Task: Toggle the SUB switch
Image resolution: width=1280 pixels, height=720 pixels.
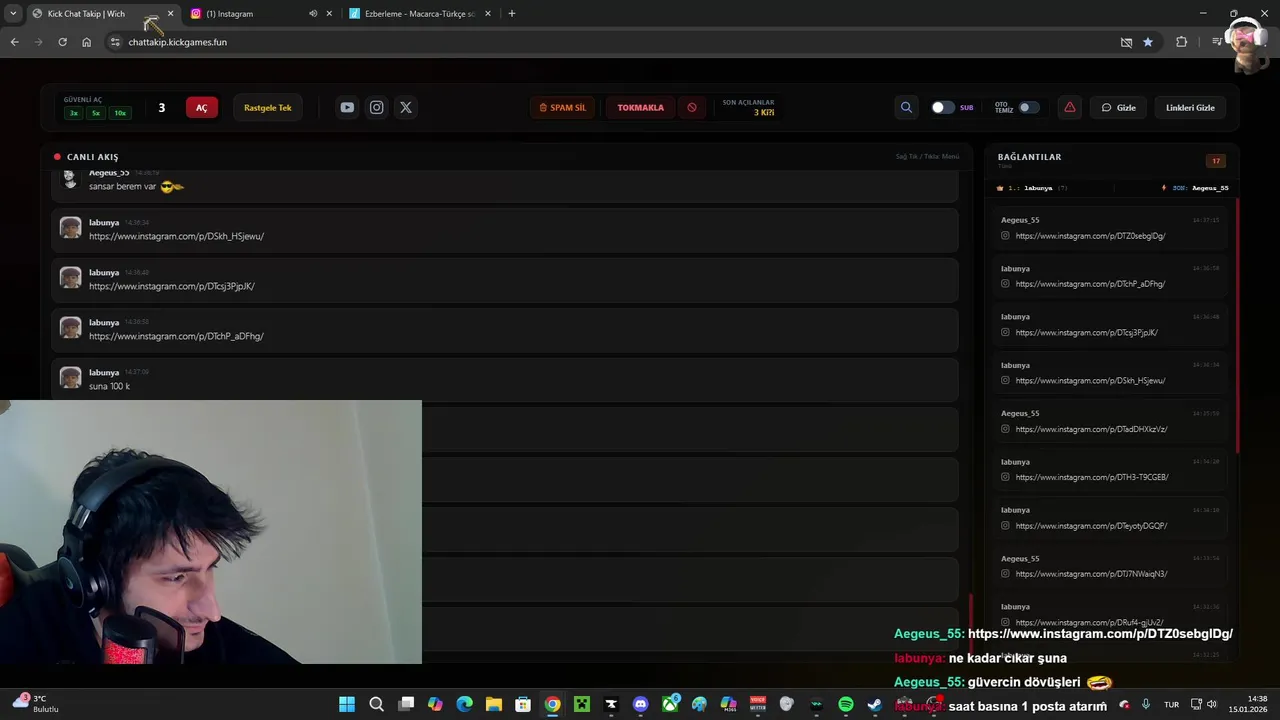Action: 942,107
